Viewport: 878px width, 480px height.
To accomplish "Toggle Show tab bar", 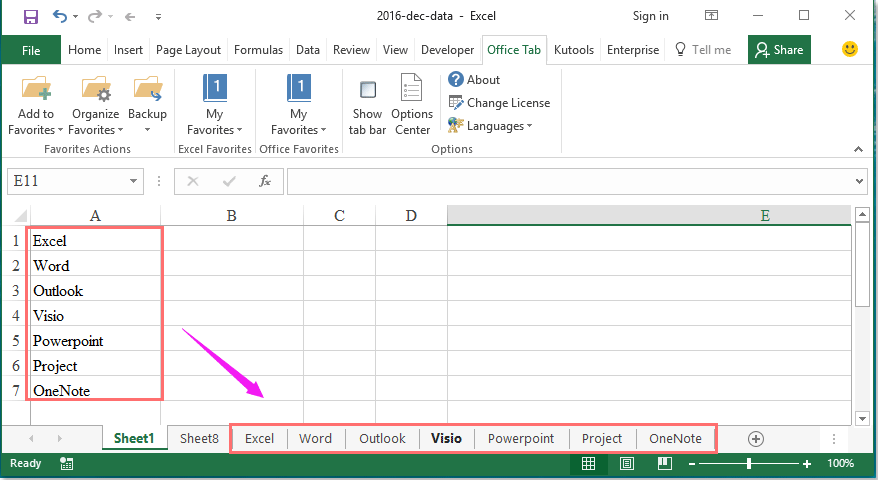I will pos(367,106).
